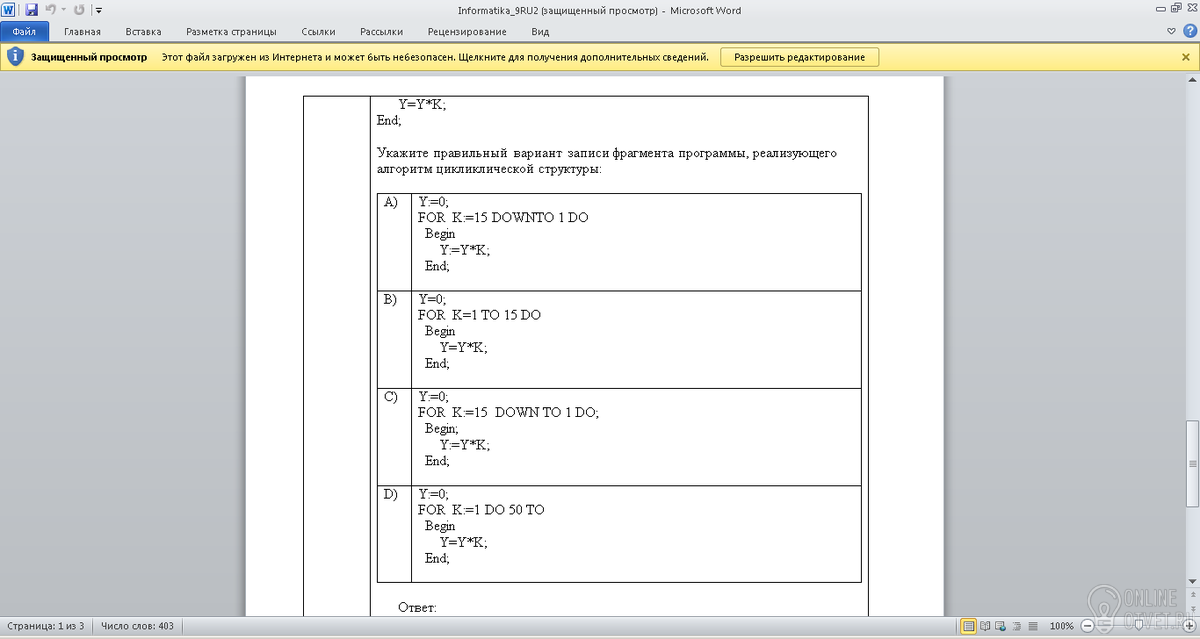Switch to Outline view in status bar
The image size is (1200, 639).
tap(1018, 626)
